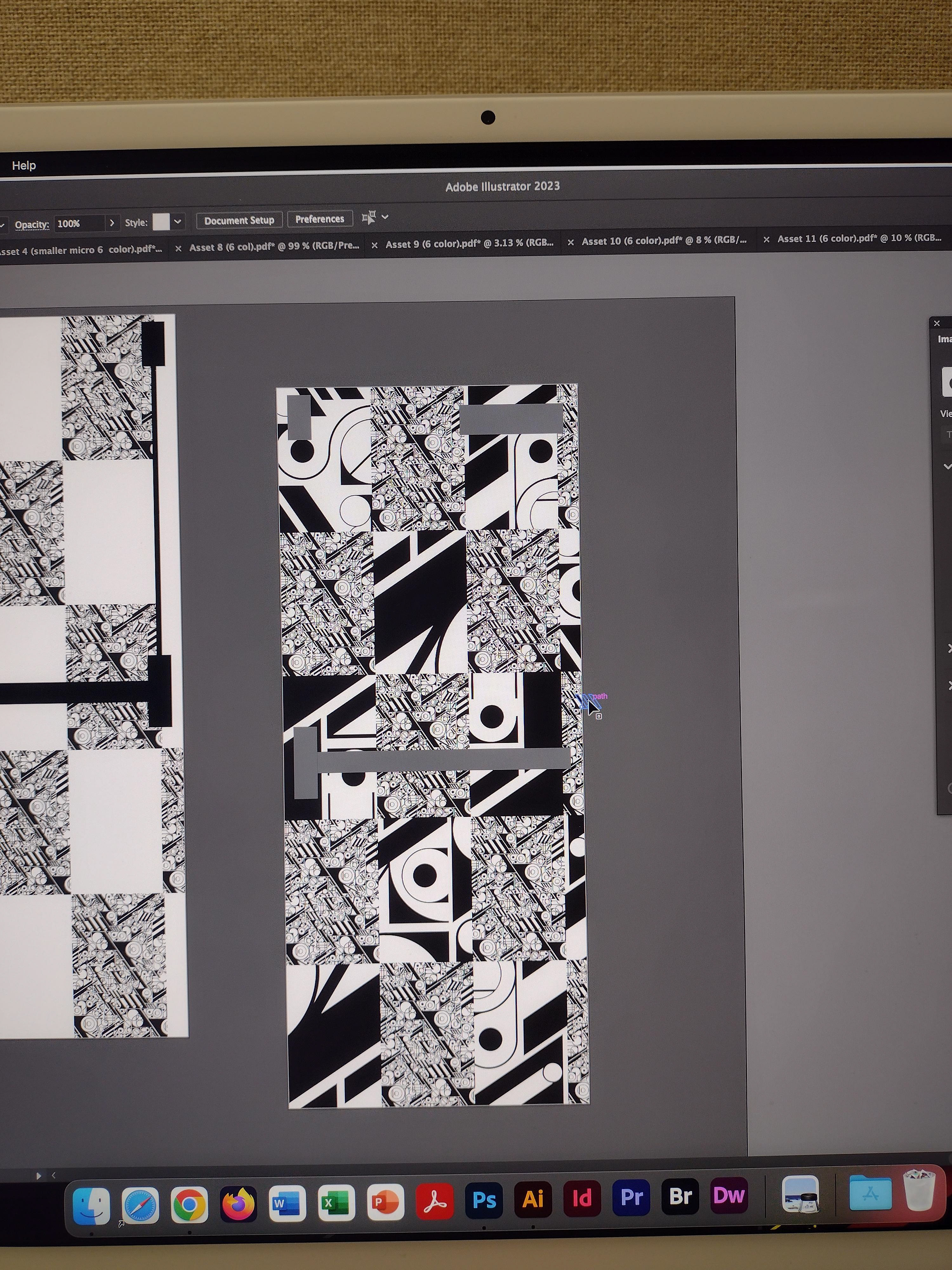
Task: Switch to the Asset 9 (6 color).pdf tab
Action: pyautogui.click(x=469, y=244)
